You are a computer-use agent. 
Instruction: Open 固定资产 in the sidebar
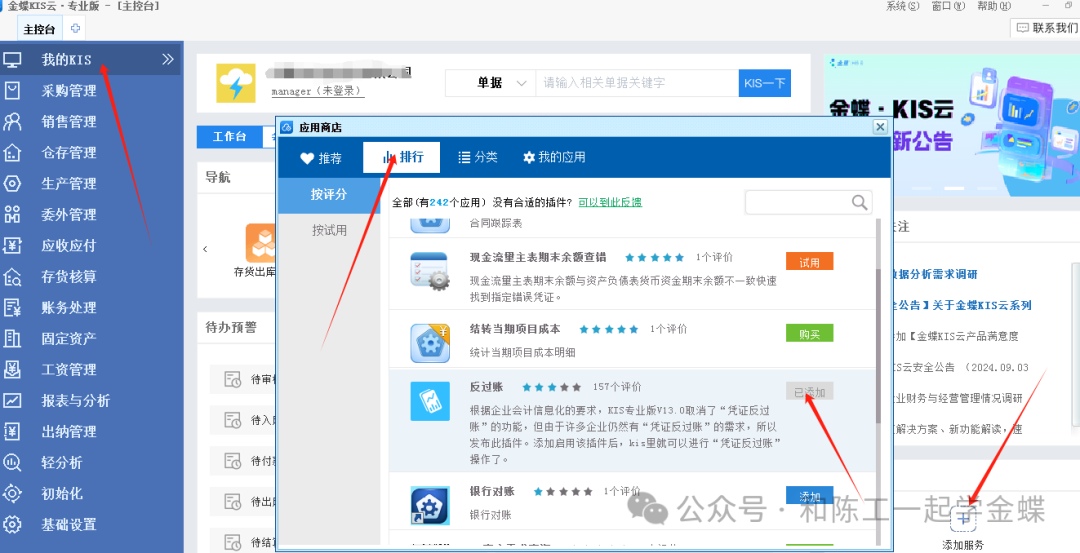[x=68, y=339]
